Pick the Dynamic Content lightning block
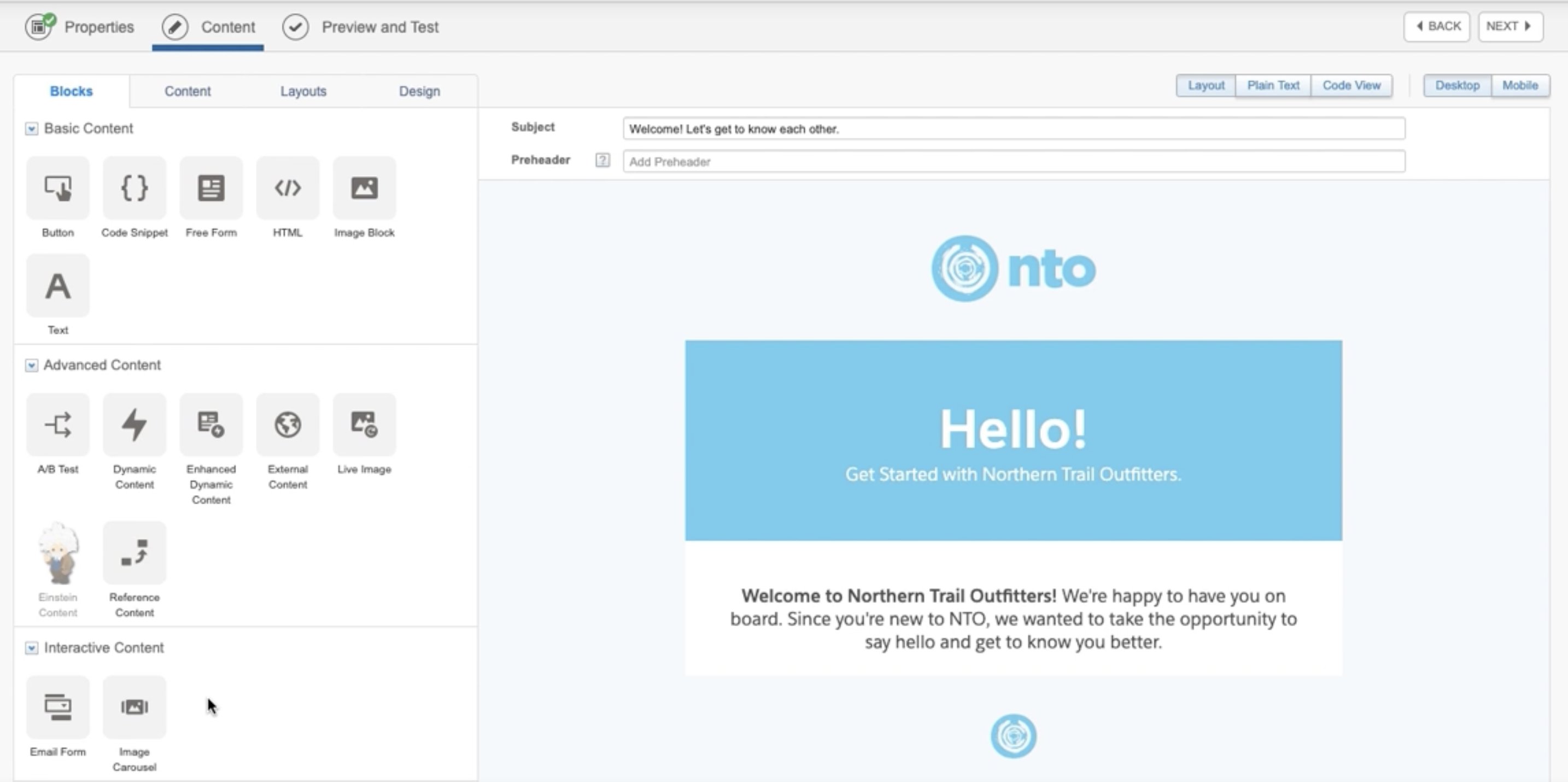This screenshot has width=1568, height=782. 134,424
